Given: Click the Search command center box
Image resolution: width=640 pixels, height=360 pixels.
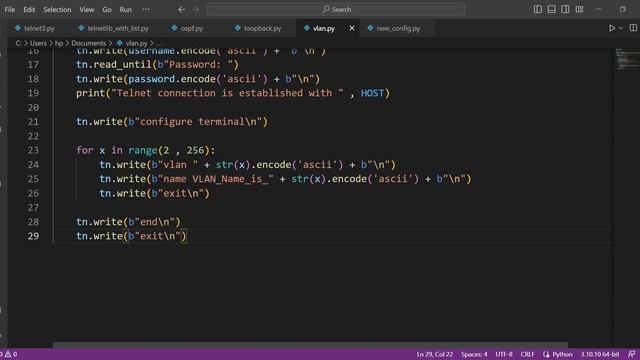Looking at the screenshot, I should [x=336, y=9].
